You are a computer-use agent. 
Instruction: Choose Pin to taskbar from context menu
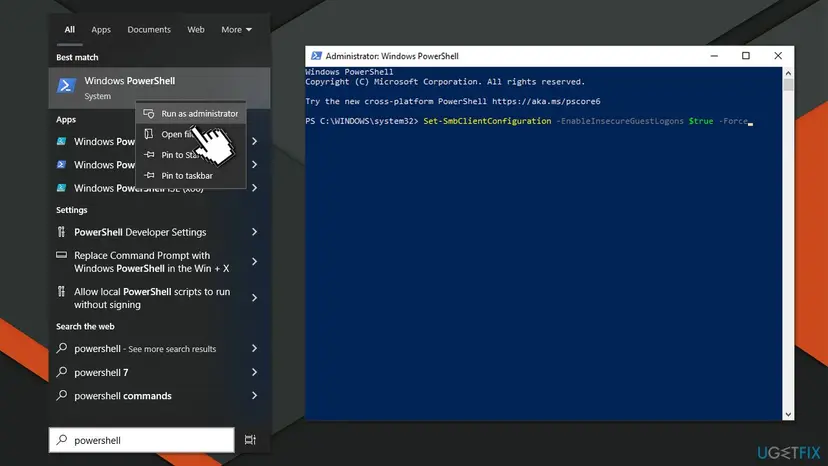(x=191, y=175)
